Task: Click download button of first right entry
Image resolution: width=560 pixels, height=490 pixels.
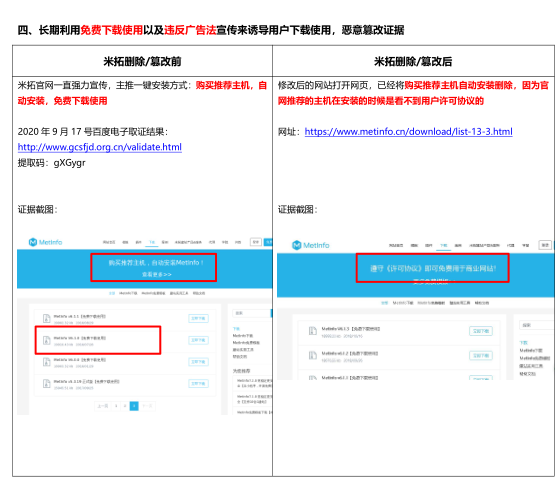Action: pos(481,331)
